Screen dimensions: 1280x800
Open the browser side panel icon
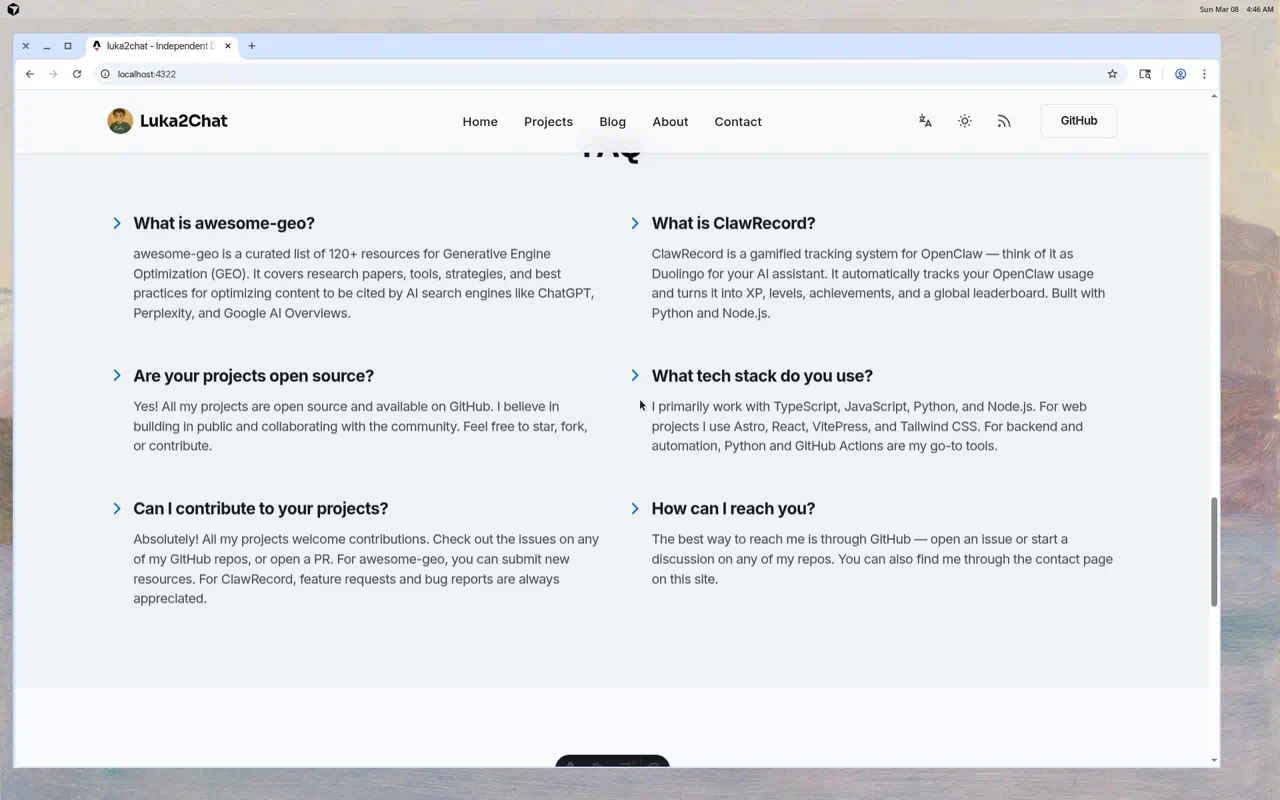(x=1145, y=74)
